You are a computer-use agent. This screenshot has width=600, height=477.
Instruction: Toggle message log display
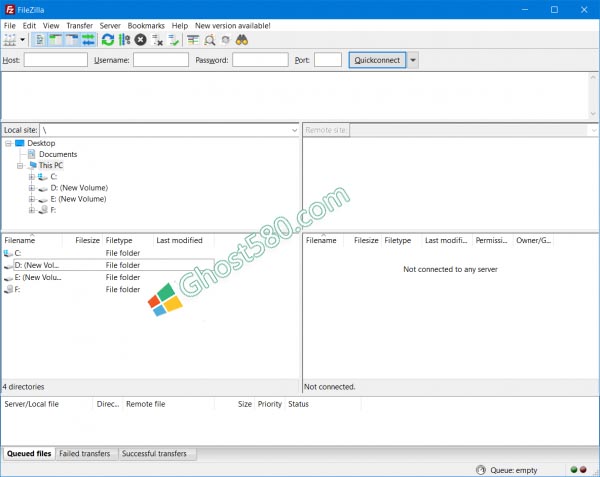point(39,40)
